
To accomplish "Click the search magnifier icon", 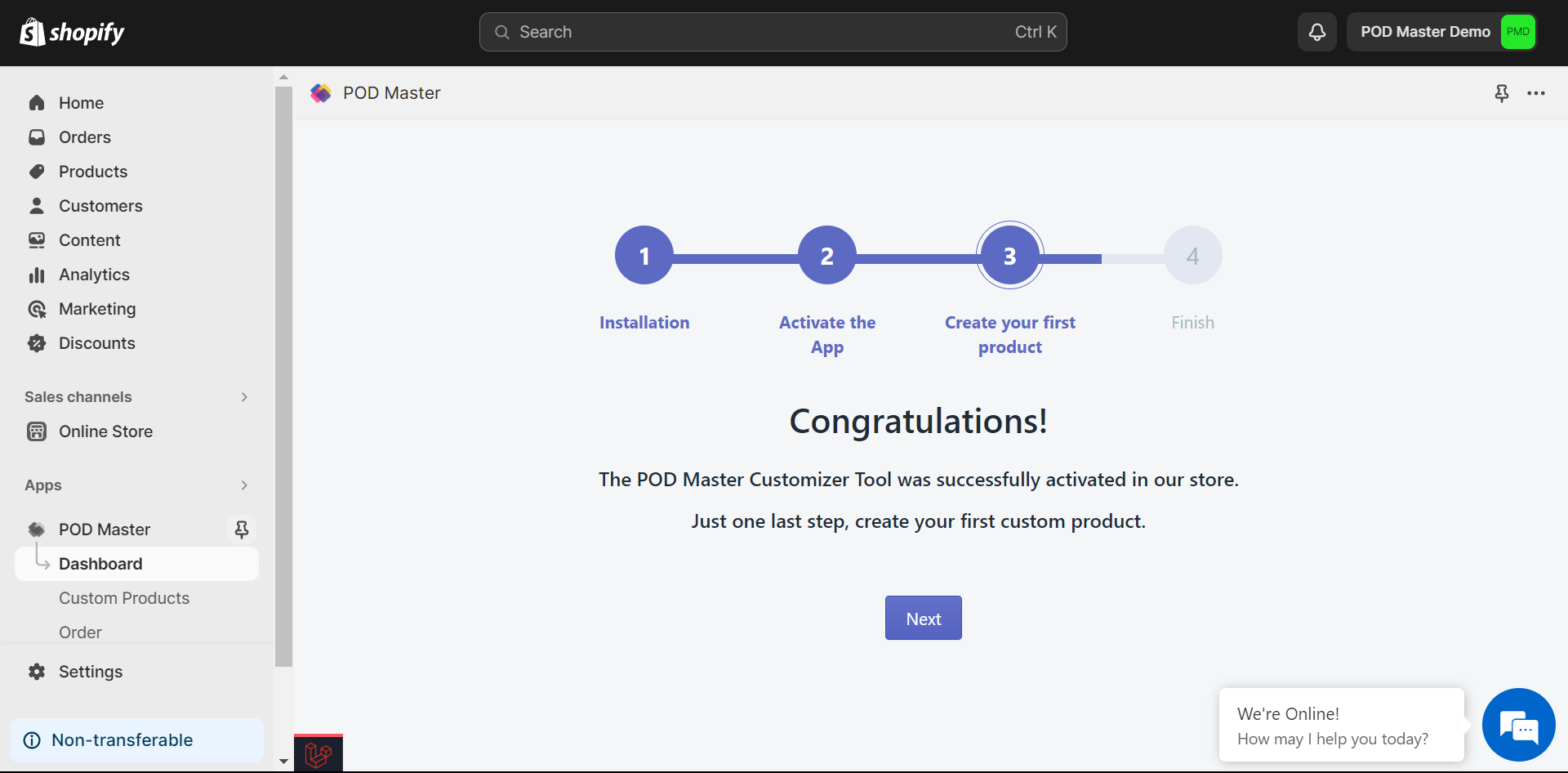I will (x=502, y=32).
